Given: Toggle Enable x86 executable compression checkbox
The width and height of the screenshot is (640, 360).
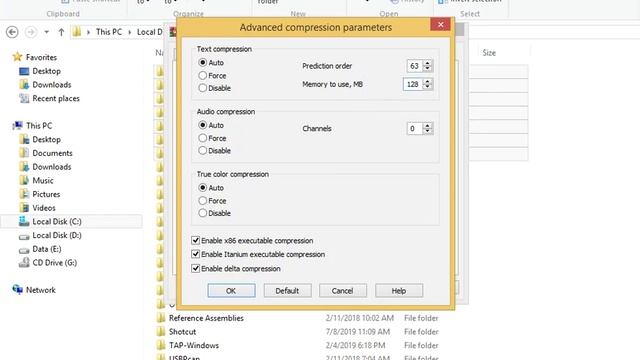Looking at the screenshot, I should pyautogui.click(x=196, y=240).
